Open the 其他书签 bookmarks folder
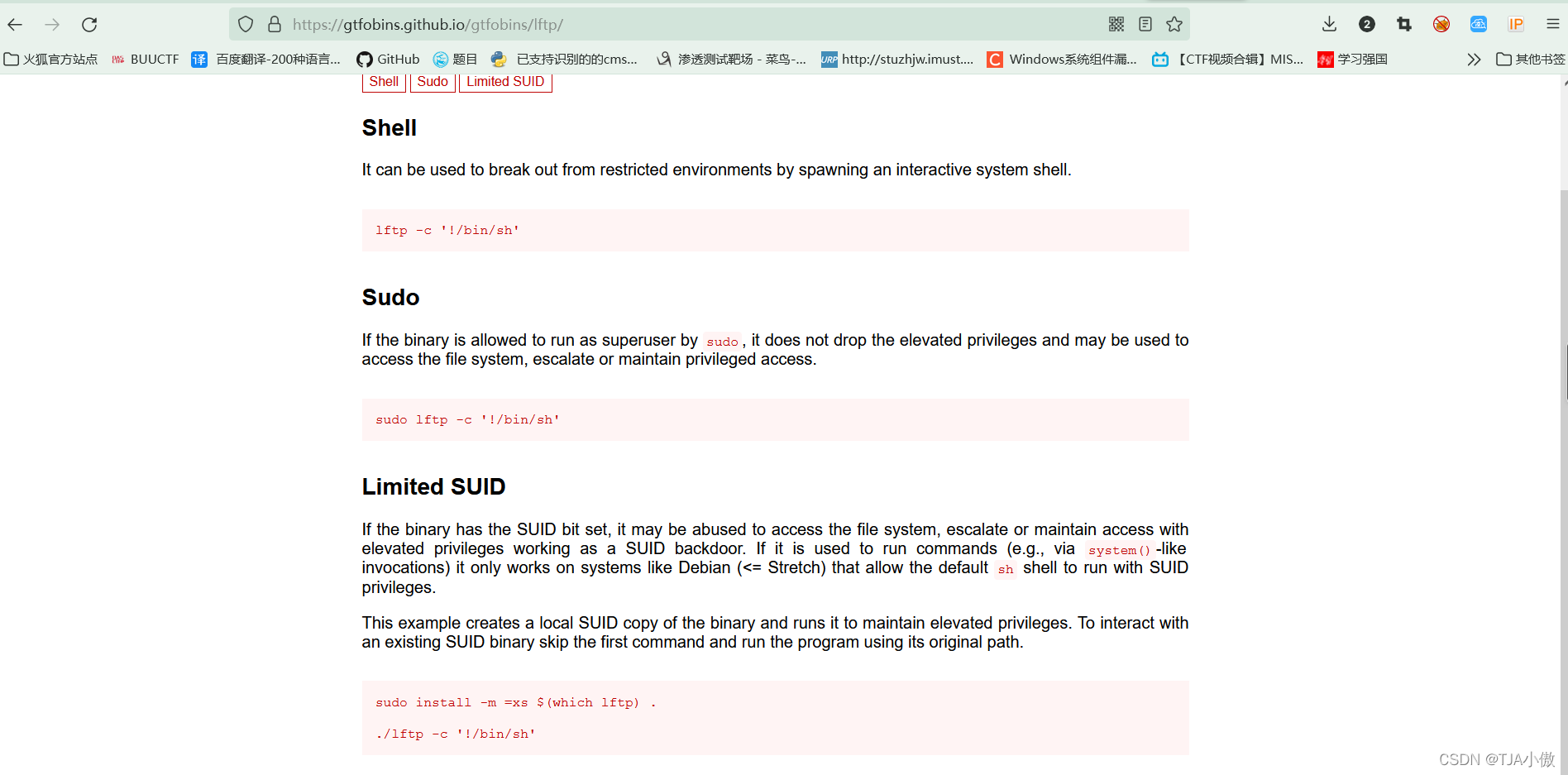This screenshot has width=1568, height=775. tap(1531, 60)
